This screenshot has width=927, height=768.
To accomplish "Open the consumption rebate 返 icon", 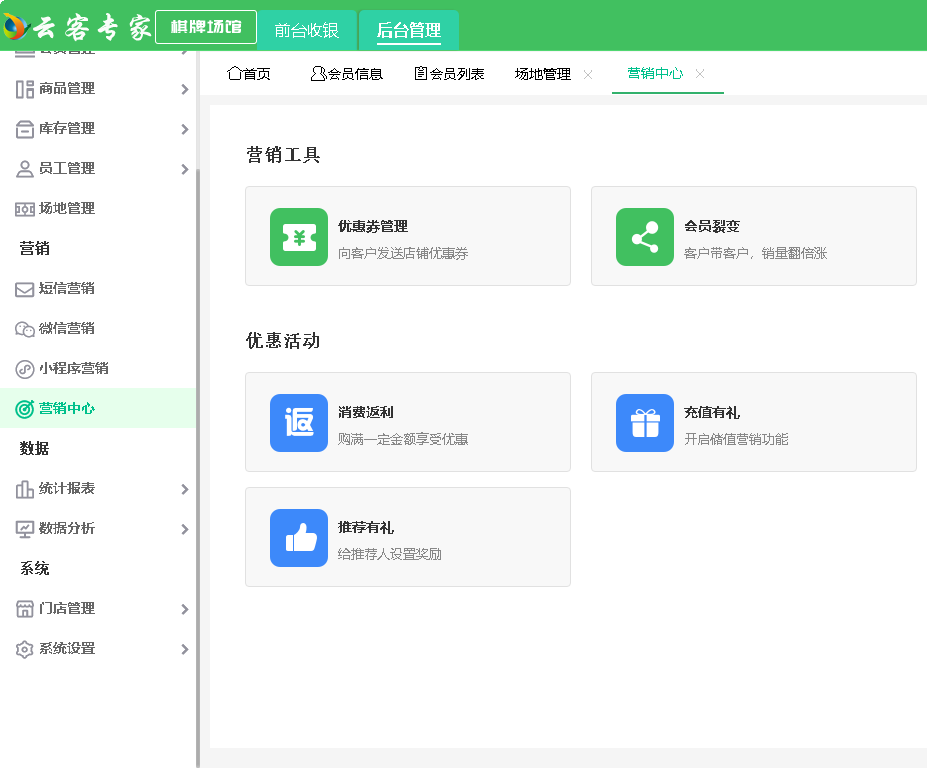I will pyautogui.click(x=298, y=423).
